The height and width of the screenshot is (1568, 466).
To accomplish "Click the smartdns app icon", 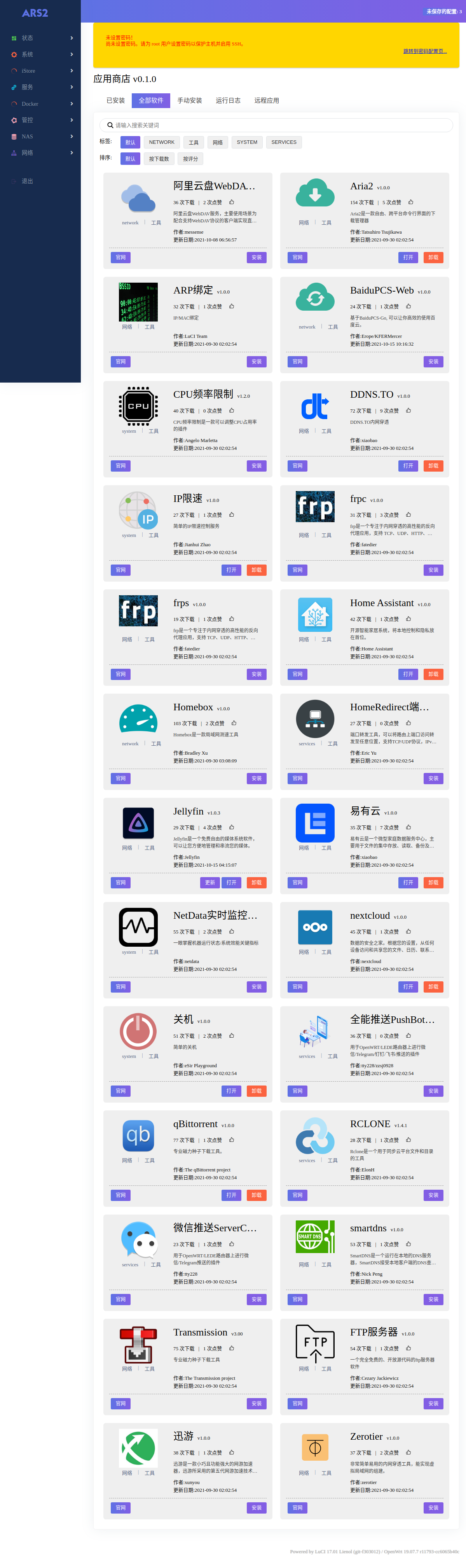I will [x=315, y=1236].
